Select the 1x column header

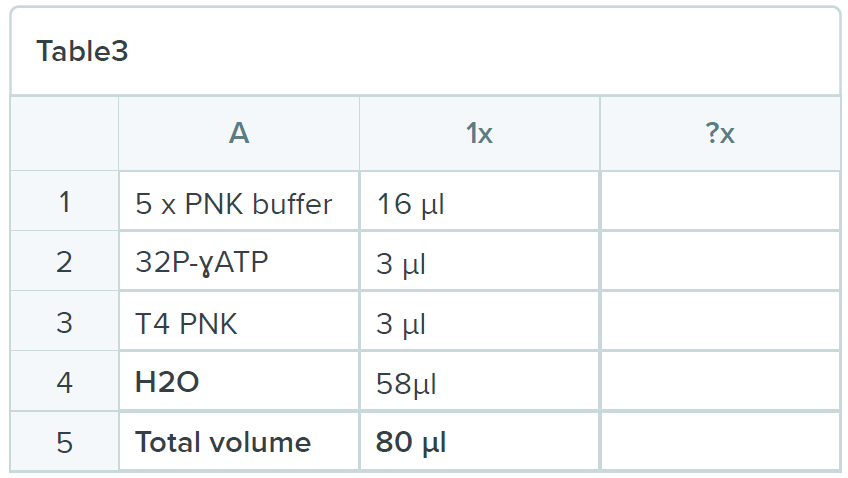pos(479,133)
